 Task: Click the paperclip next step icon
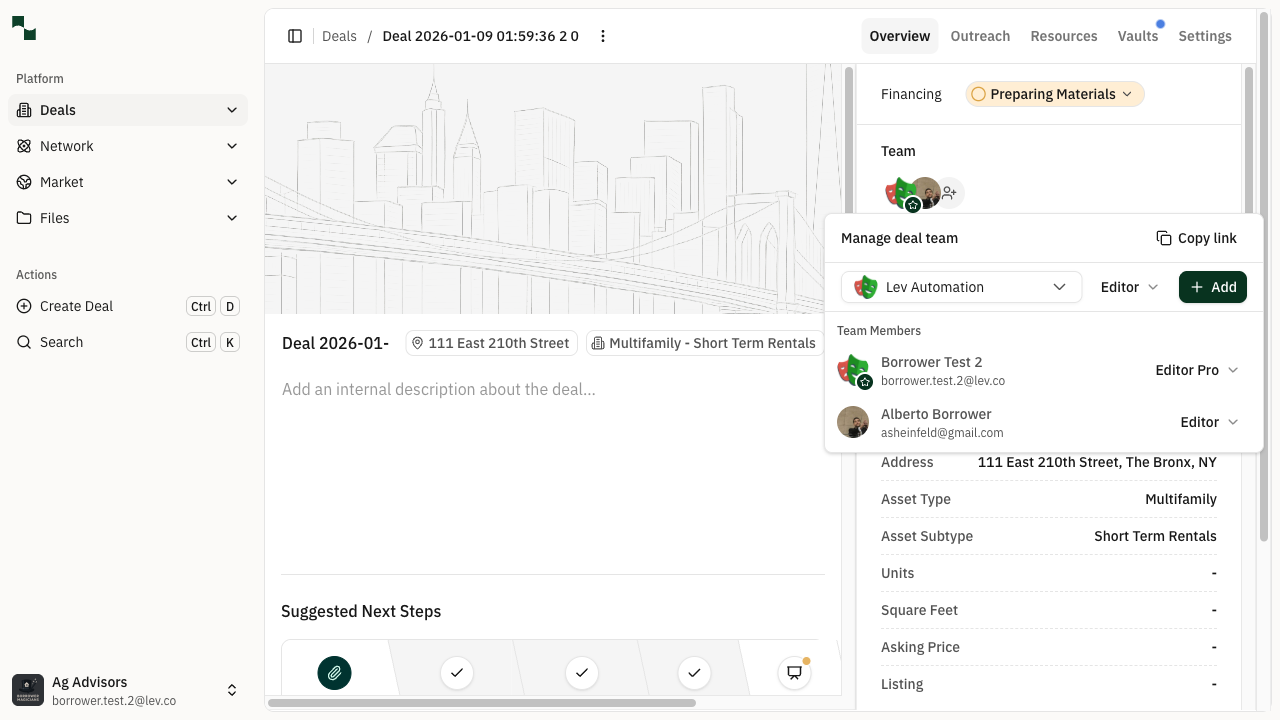pos(334,673)
